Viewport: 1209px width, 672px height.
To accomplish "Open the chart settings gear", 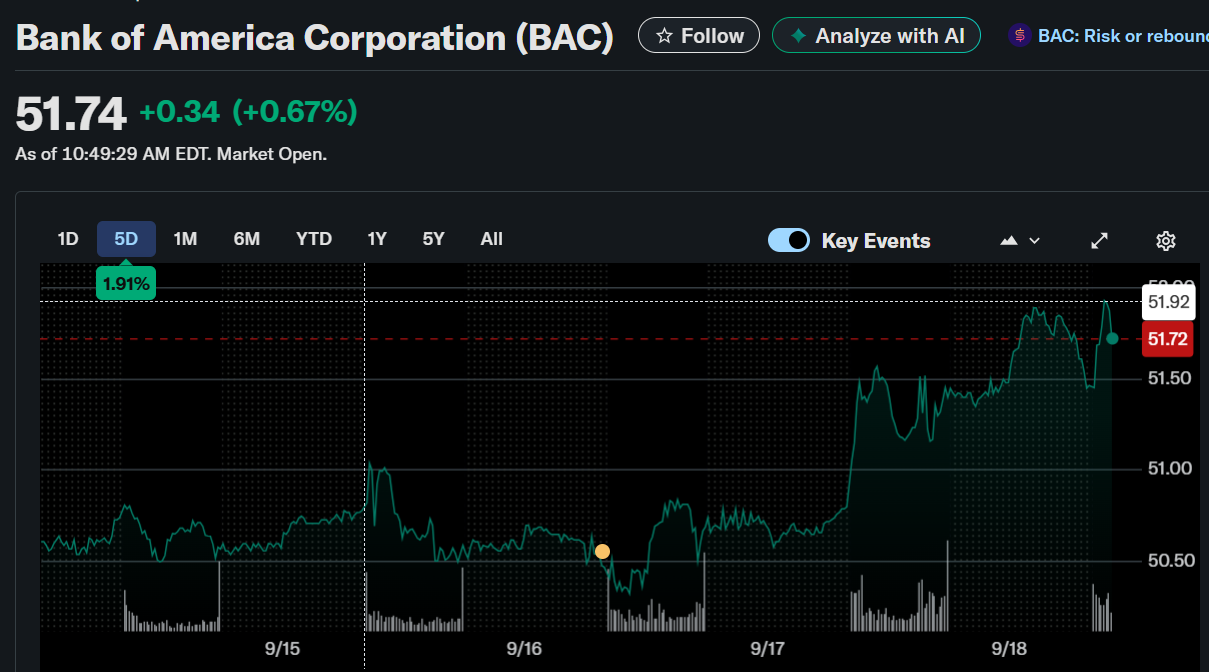I will click(1165, 240).
